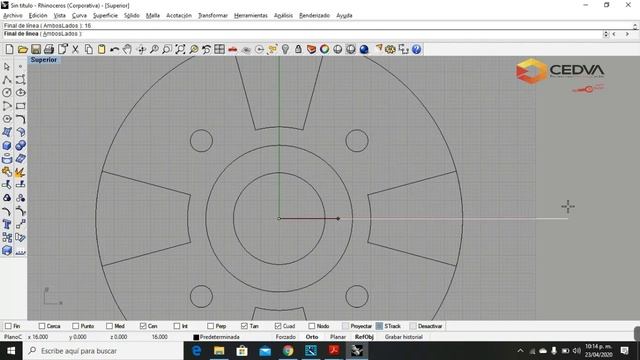Click the Paste clipboard icon

101,49
